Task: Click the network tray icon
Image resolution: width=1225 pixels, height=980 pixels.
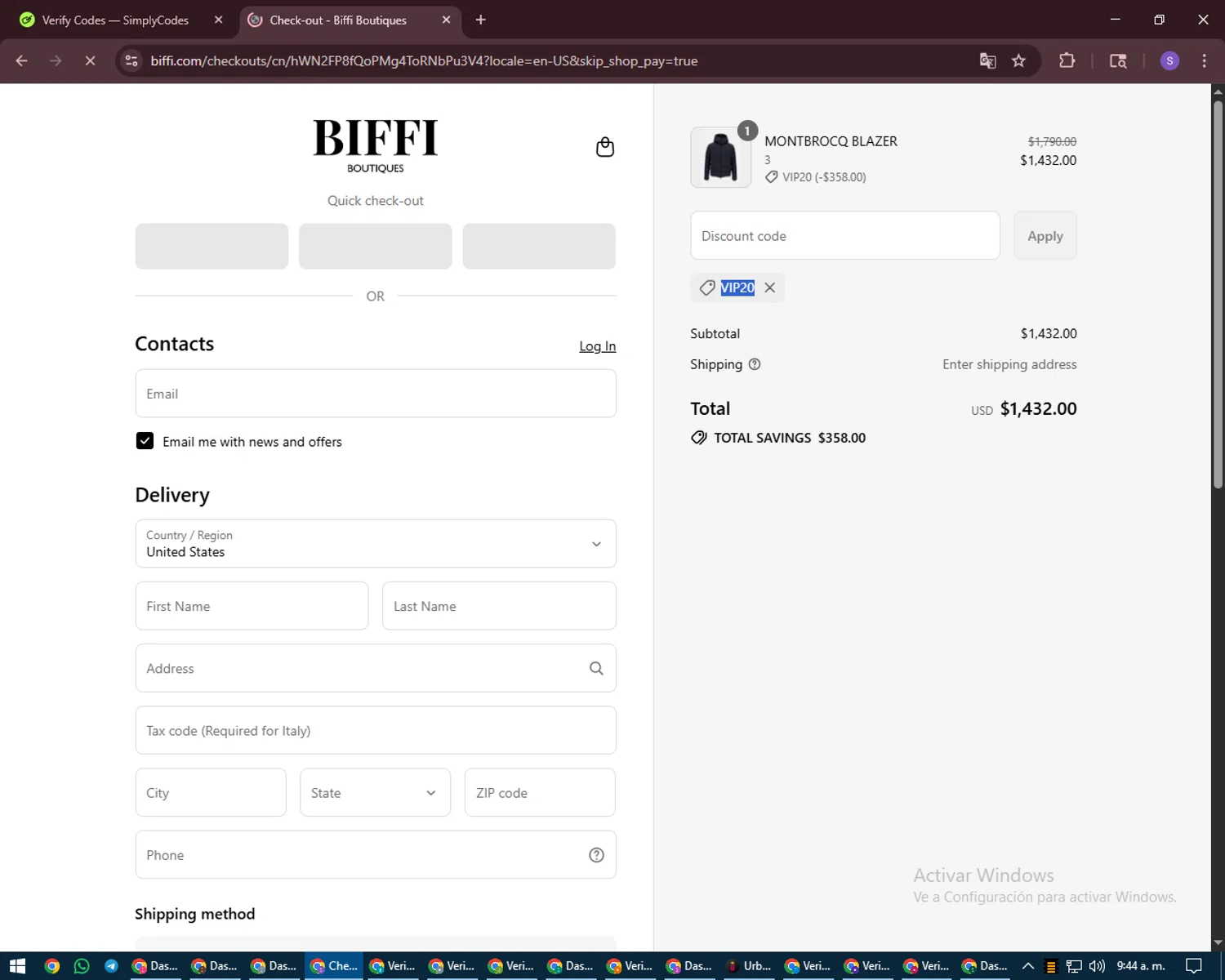Action: point(1074,966)
